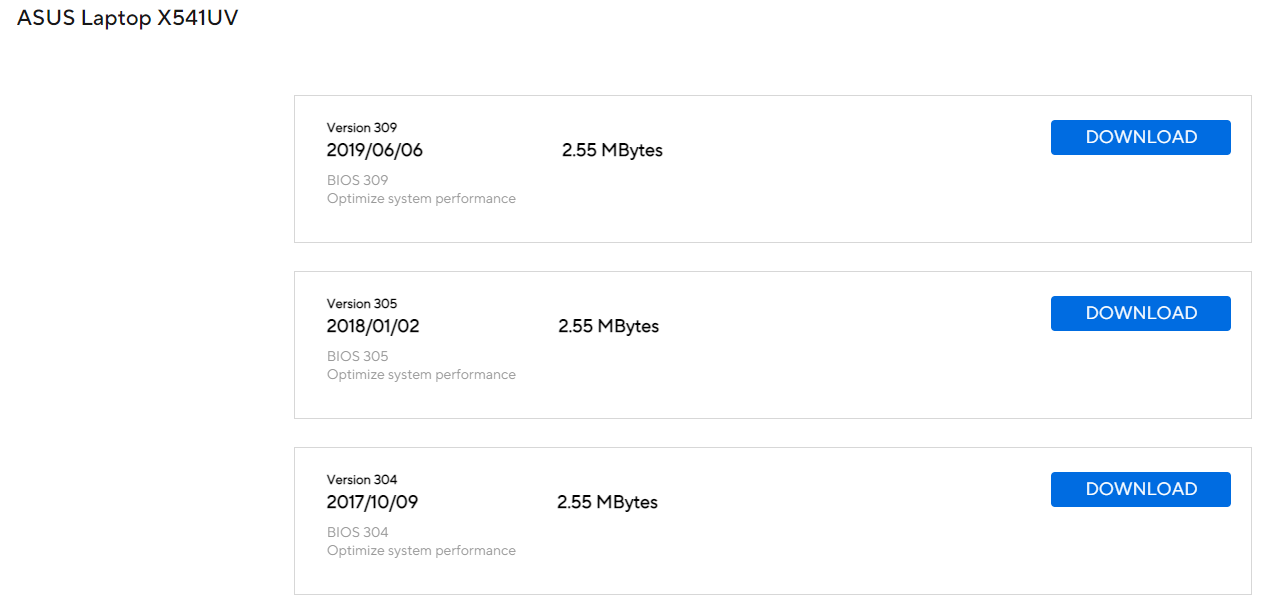The image size is (1273, 610).
Task: Click the file size beside 2018/01/02
Action: 608,327
